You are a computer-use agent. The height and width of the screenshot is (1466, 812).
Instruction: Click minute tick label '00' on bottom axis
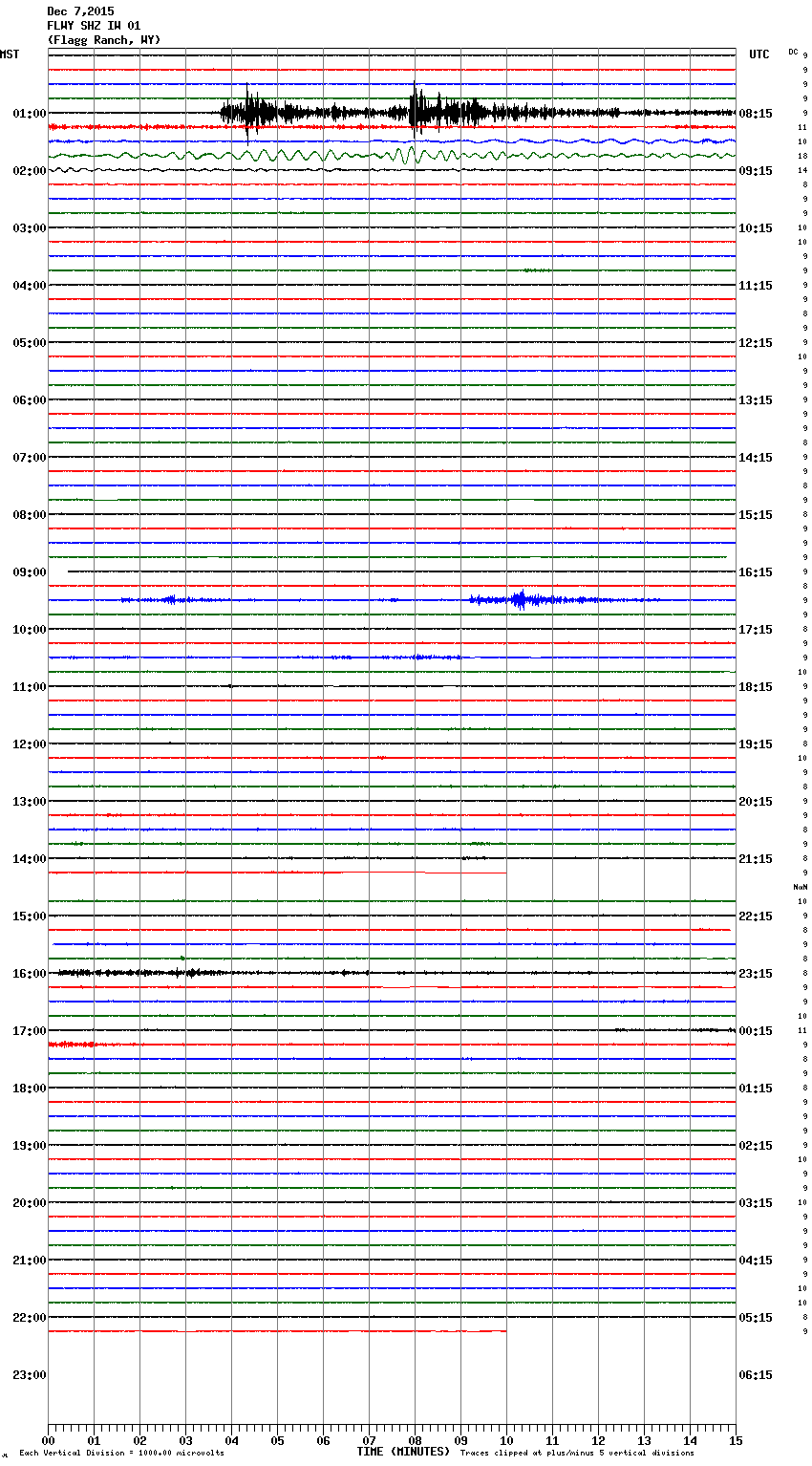(x=48, y=1440)
